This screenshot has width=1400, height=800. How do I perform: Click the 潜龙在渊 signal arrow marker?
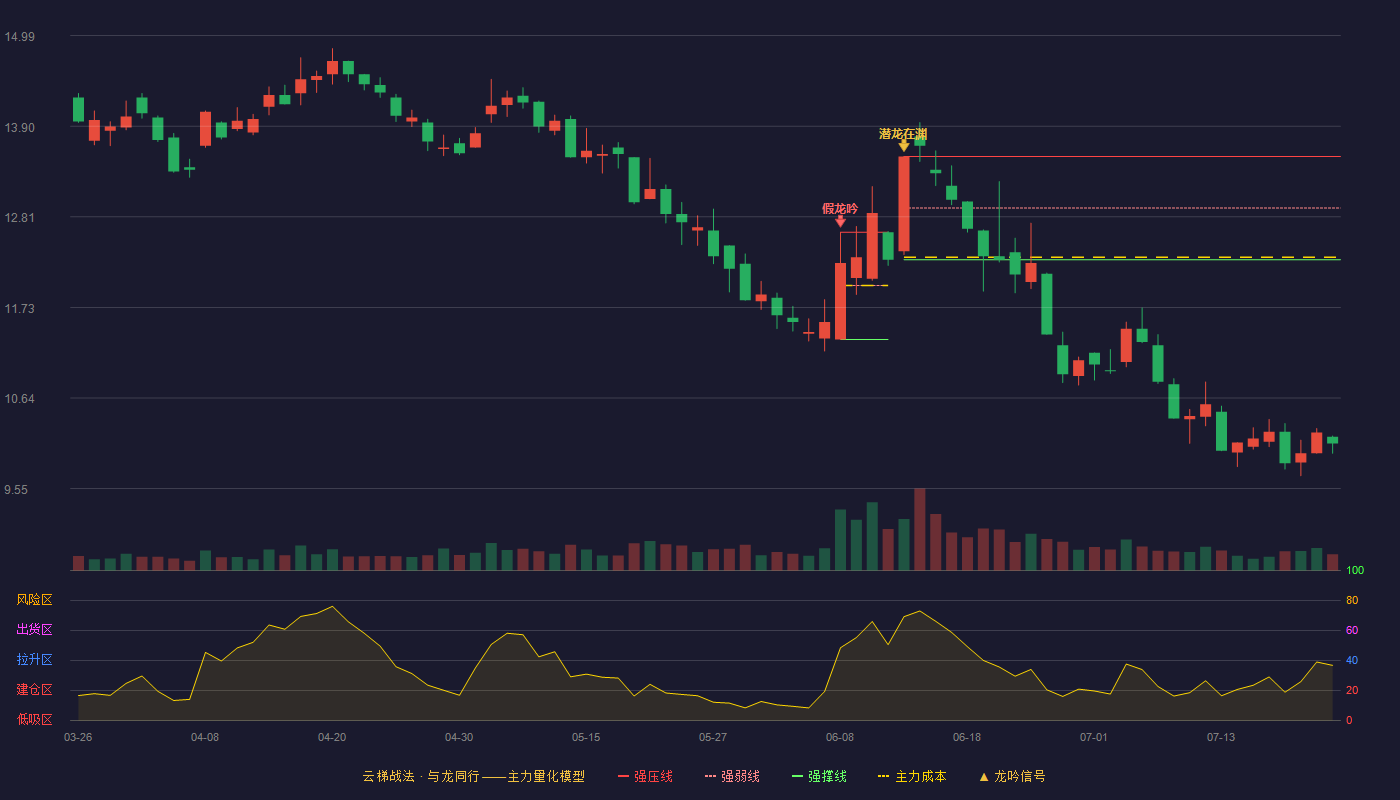tap(904, 146)
